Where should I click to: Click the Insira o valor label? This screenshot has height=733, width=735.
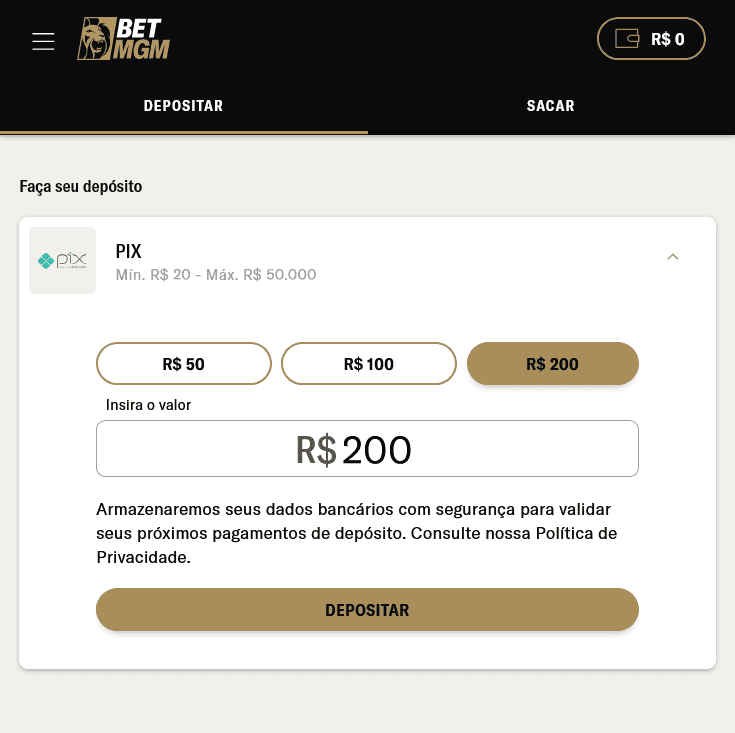coord(148,405)
